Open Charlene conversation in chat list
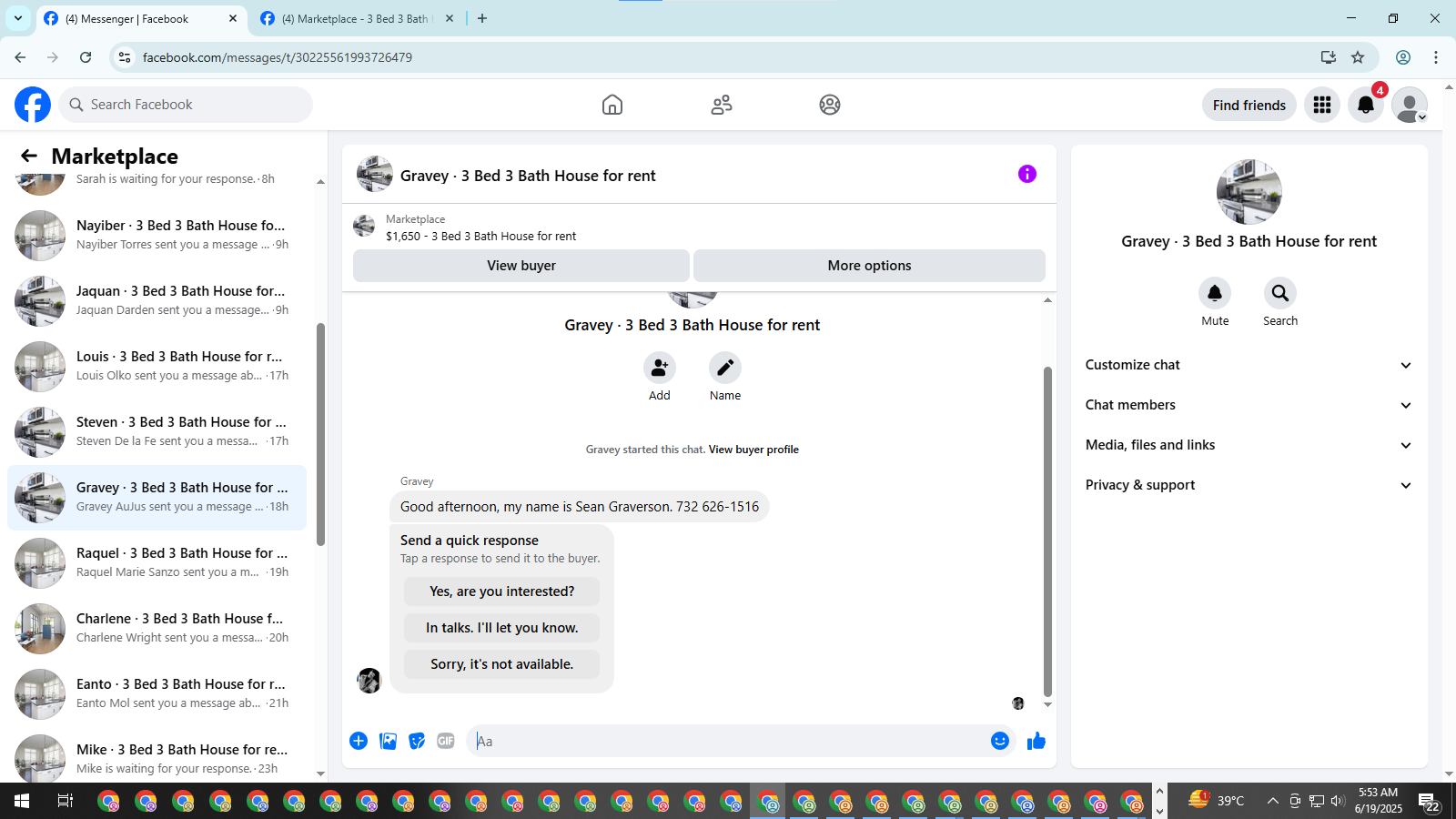The image size is (1456, 819). (157, 628)
